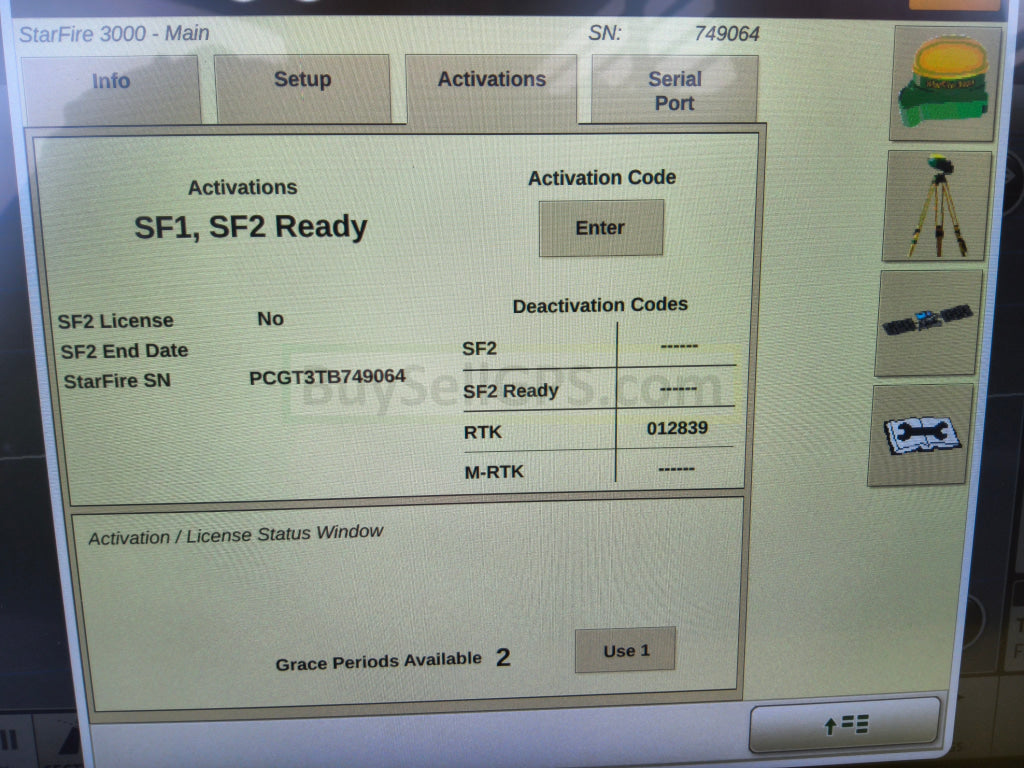Click the SF1, SF2 Ready activations text
This screenshot has height=768, width=1024.
pos(251,227)
